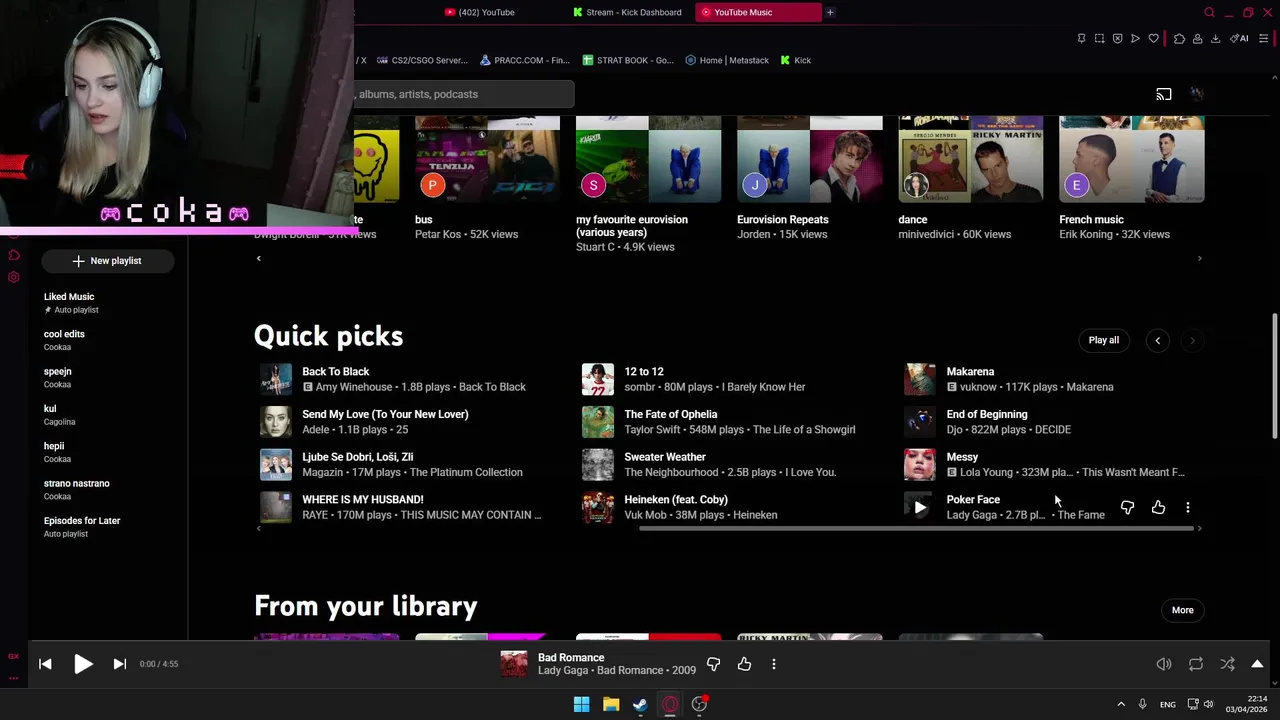The height and width of the screenshot is (720, 1280).
Task: Expand the player page with arrow
Action: pyautogui.click(x=1257, y=664)
